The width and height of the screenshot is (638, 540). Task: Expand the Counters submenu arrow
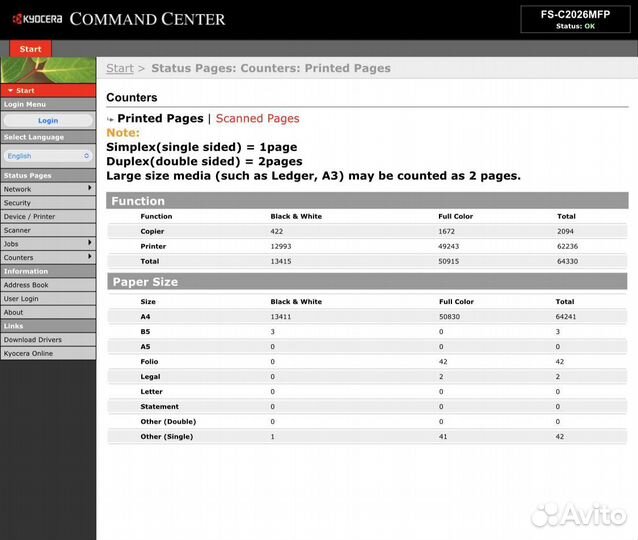[x=90, y=256]
